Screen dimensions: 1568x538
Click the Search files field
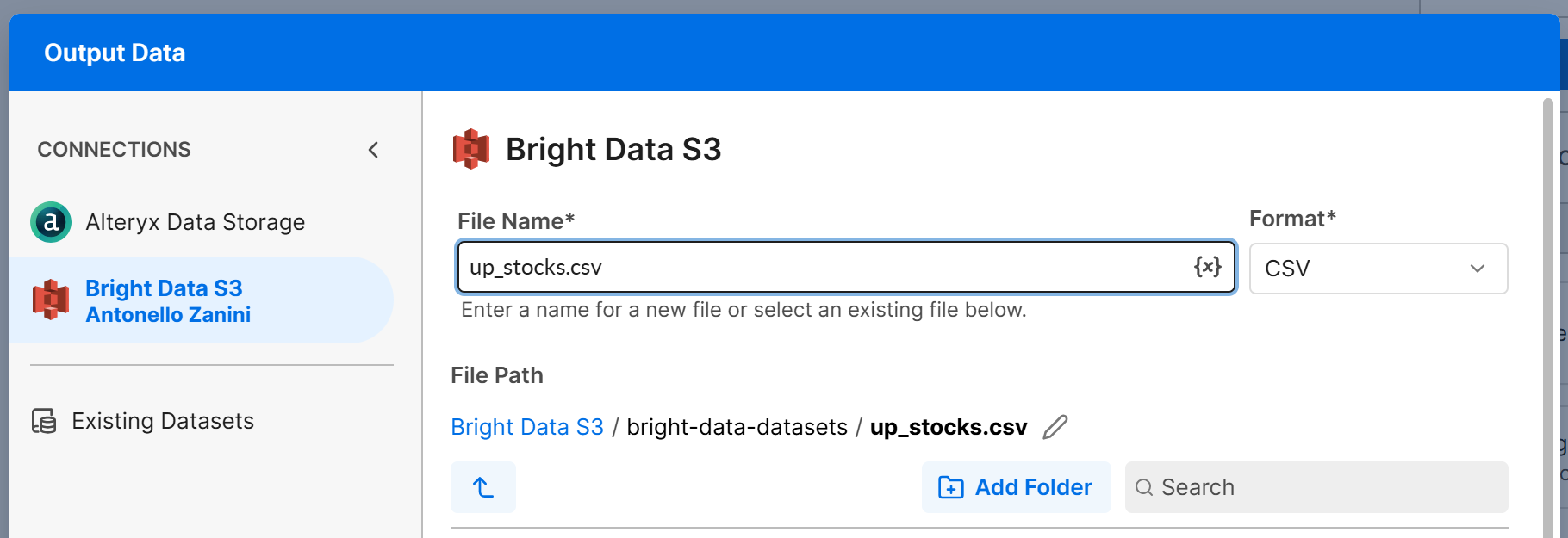(1316, 487)
